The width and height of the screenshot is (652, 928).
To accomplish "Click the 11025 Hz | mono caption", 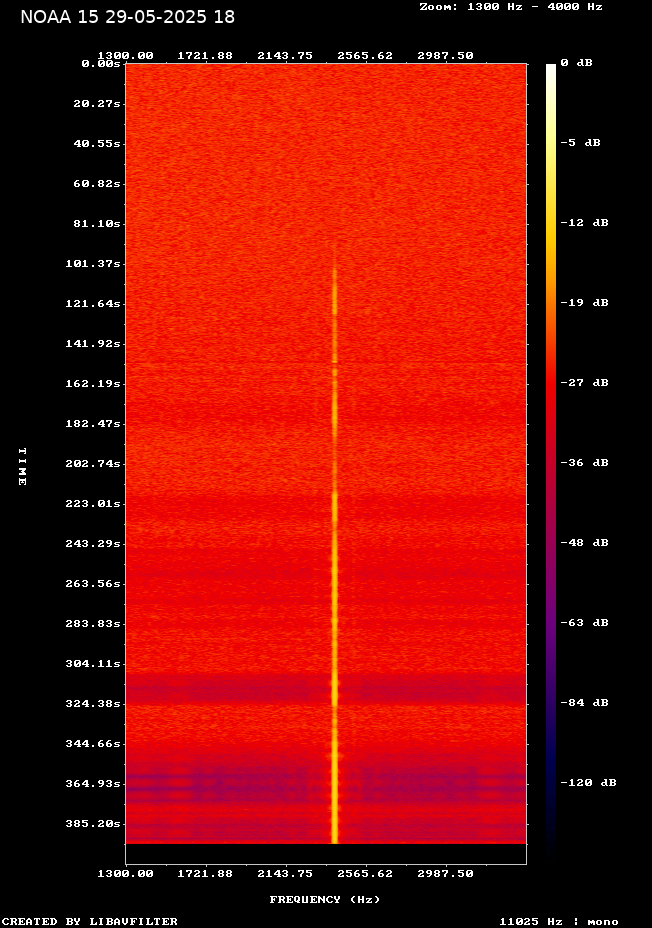I will (559, 921).
